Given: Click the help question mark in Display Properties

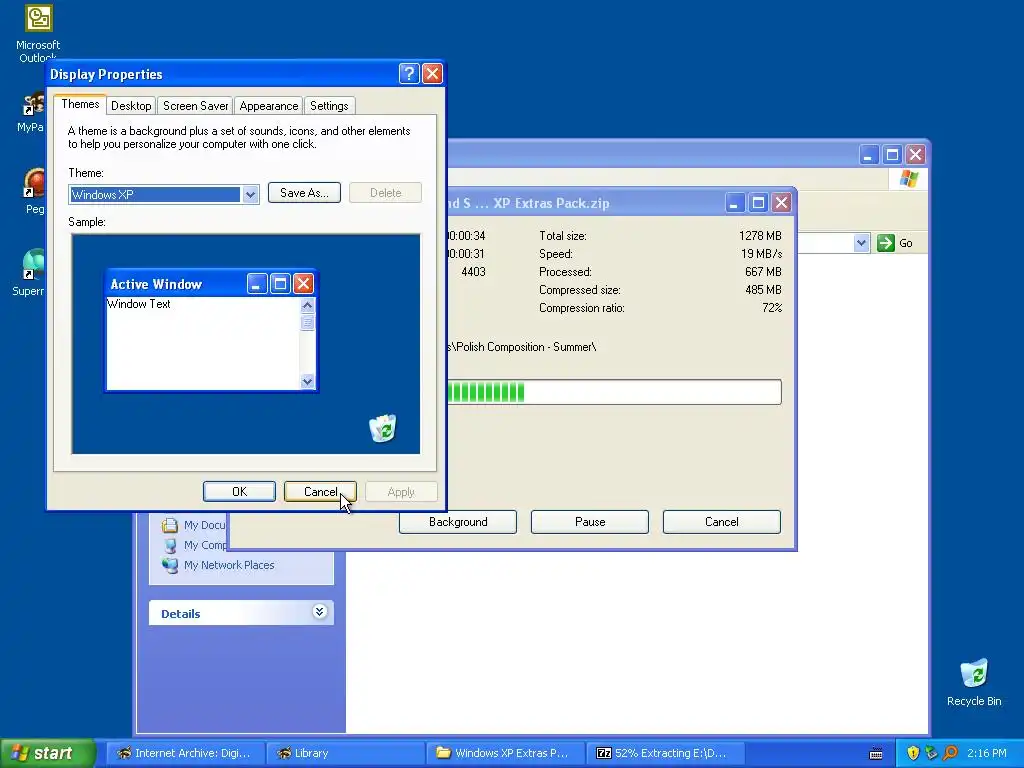Looking at the screenshot, I should click(x=409, y=73).
